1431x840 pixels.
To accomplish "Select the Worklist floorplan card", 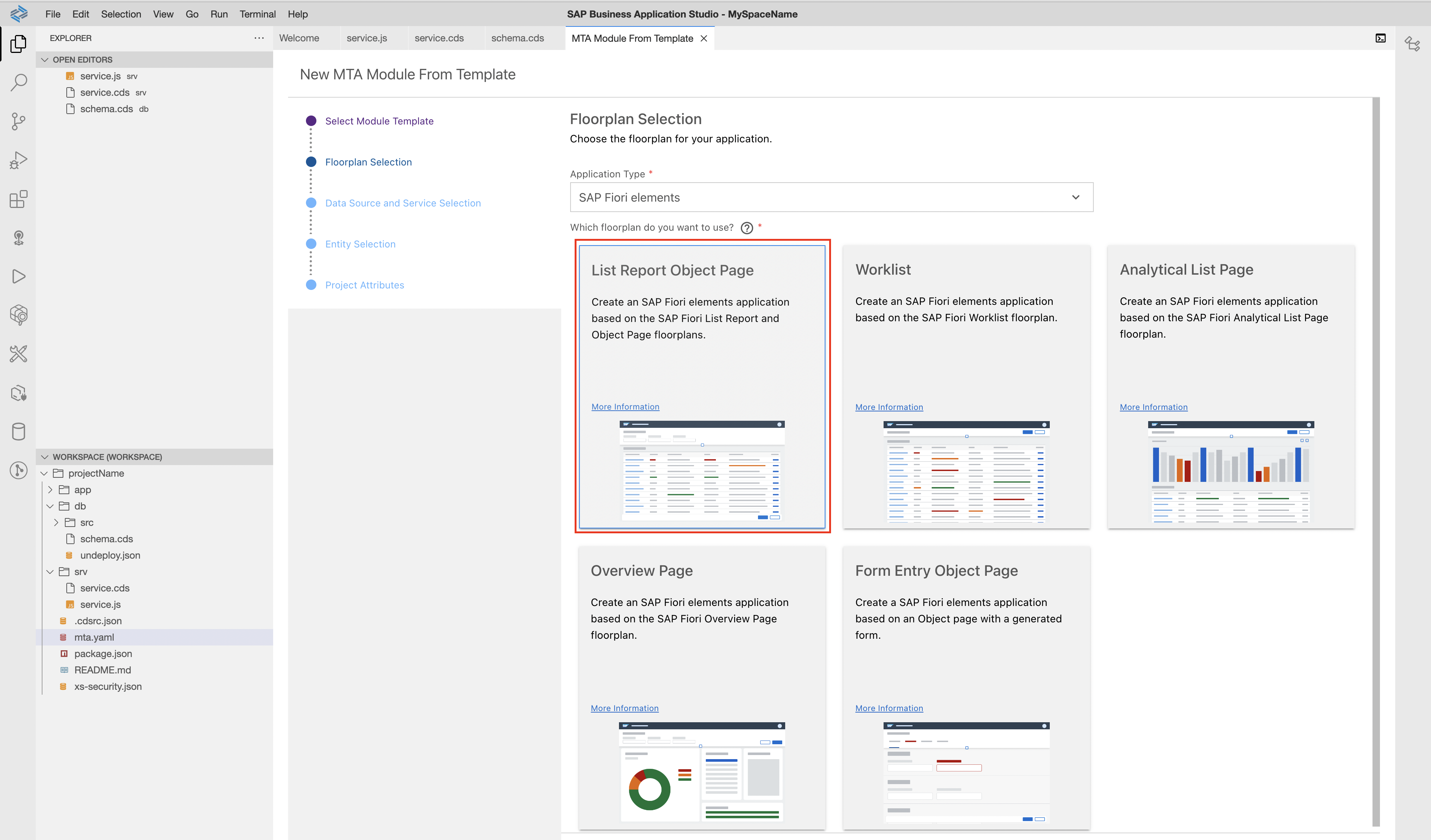I will 967,387.
